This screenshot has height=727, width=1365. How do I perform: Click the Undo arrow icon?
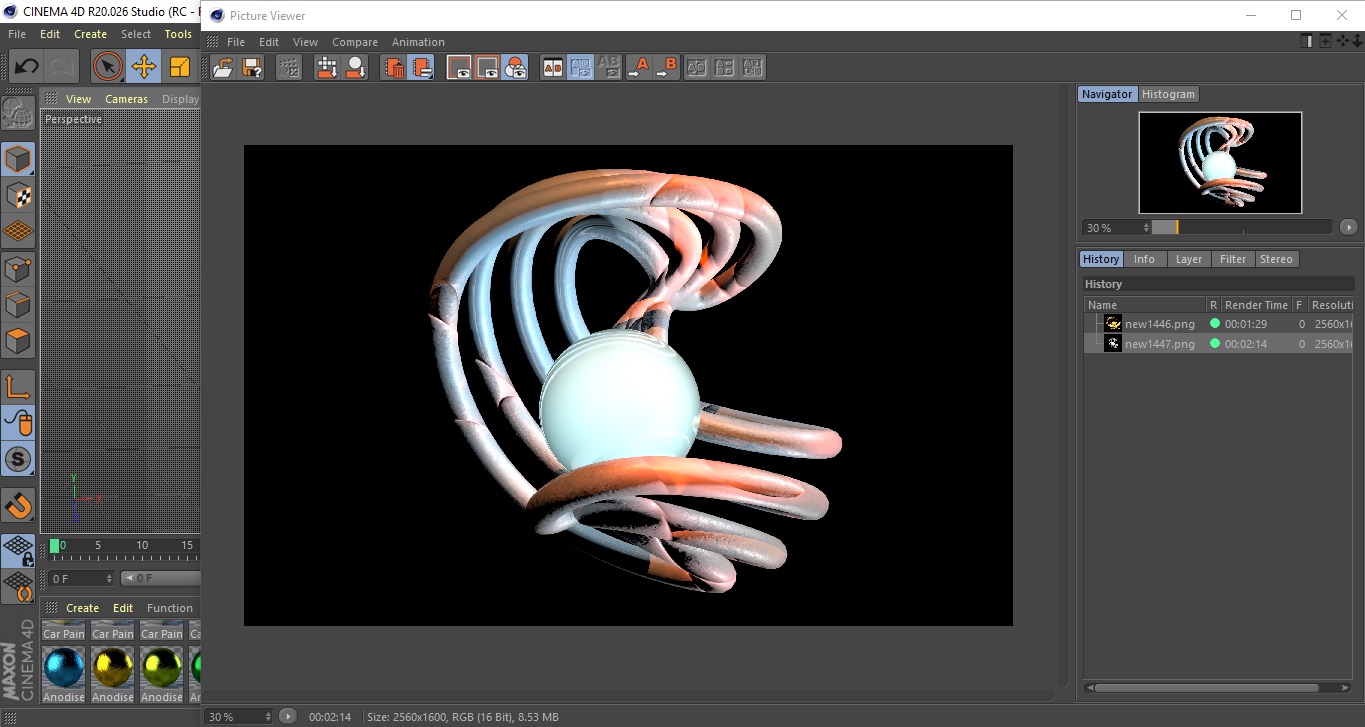tap(26, 67)
